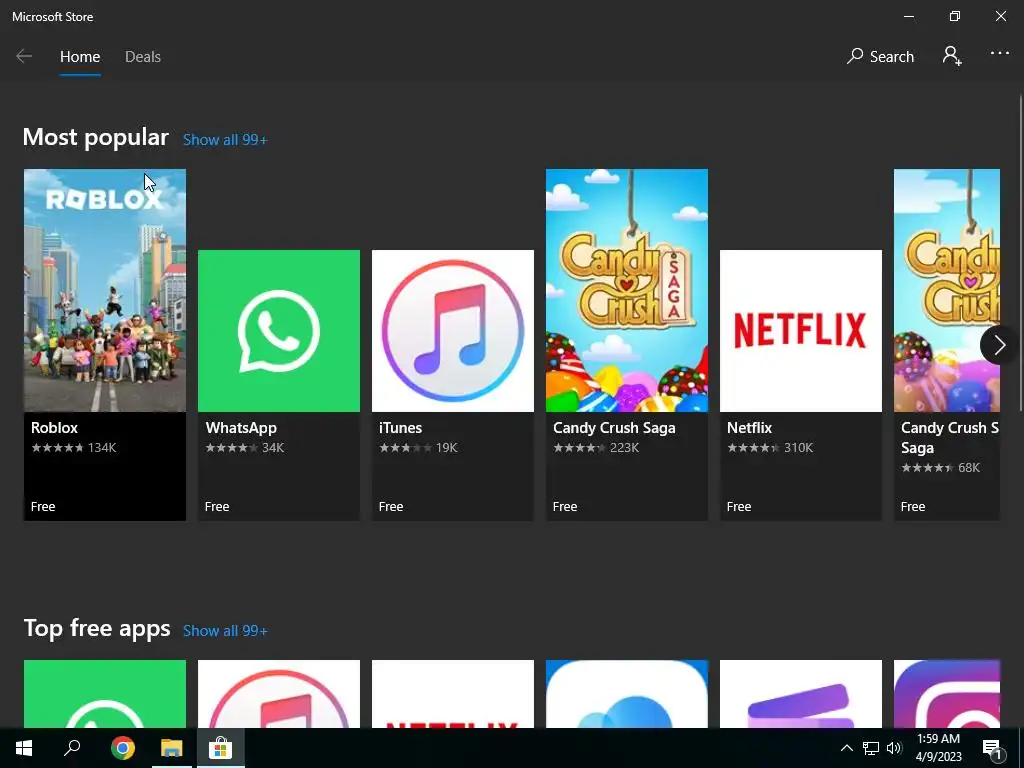Click Free price under iTunes

tap(391, 507)
